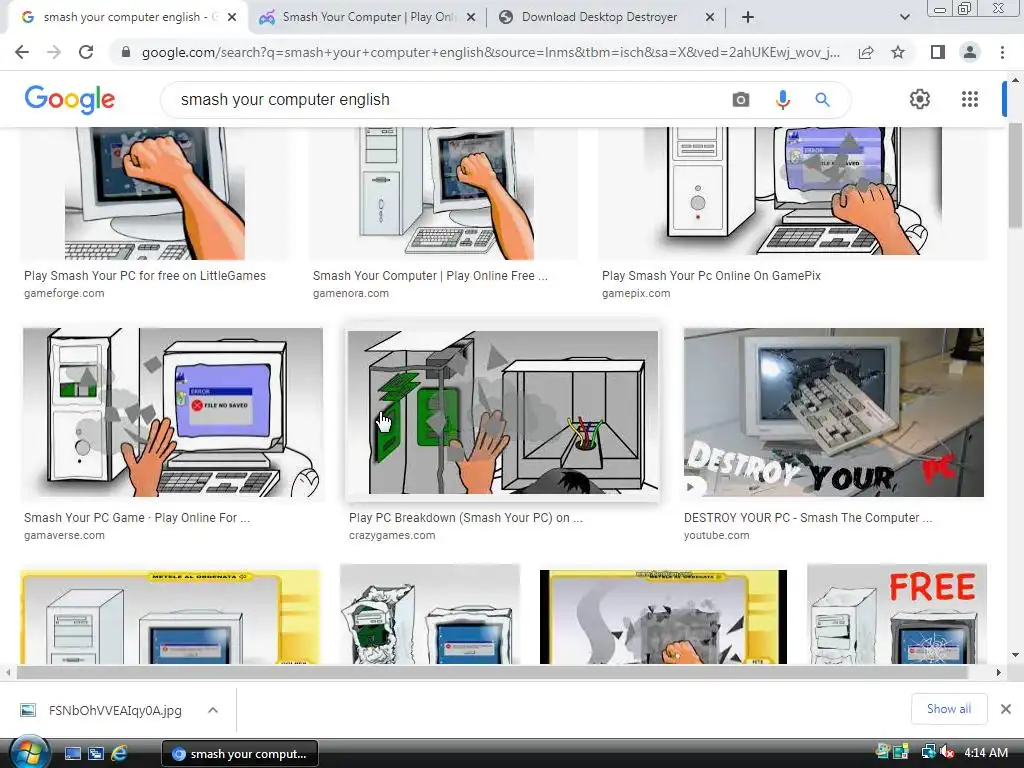Viewport: 1024px width, 768px height.
Task: Open the DESTROY YOUR PC youtube thumbnail
Action: point(834,412)
